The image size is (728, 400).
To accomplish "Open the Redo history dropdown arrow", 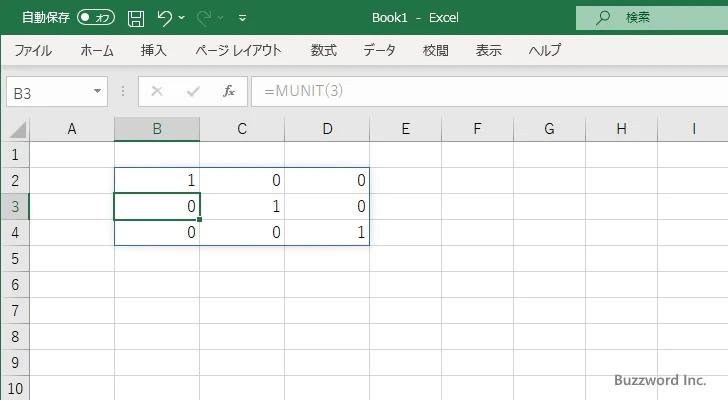I will point(221,18).
